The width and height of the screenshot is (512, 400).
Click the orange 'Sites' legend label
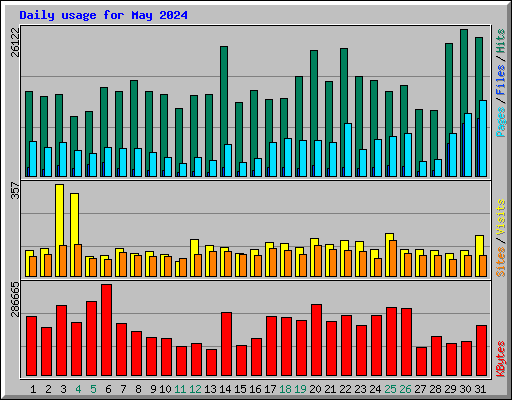coord(500,262)
